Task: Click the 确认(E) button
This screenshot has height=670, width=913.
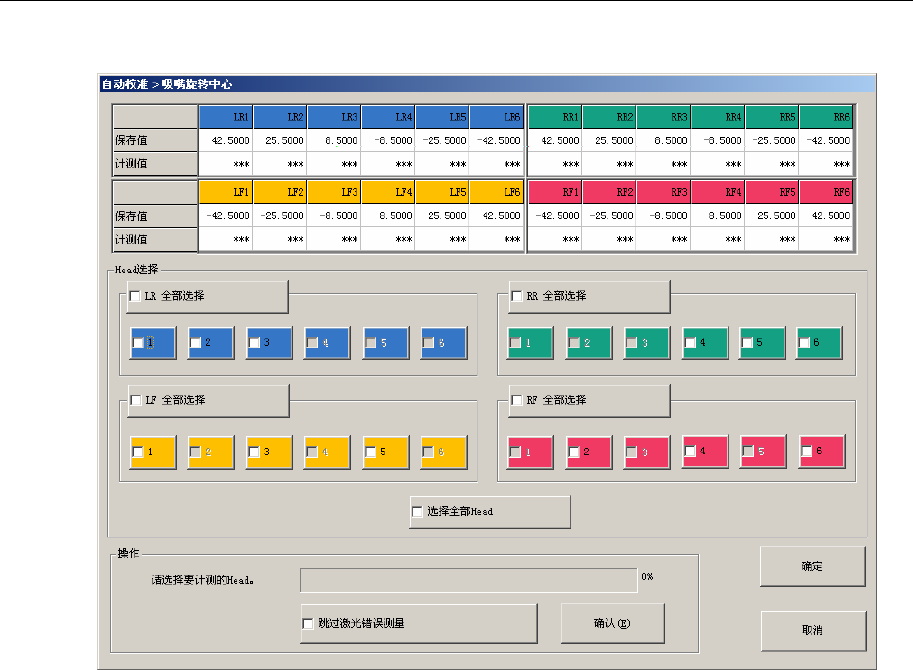Action: coord(613,623)
